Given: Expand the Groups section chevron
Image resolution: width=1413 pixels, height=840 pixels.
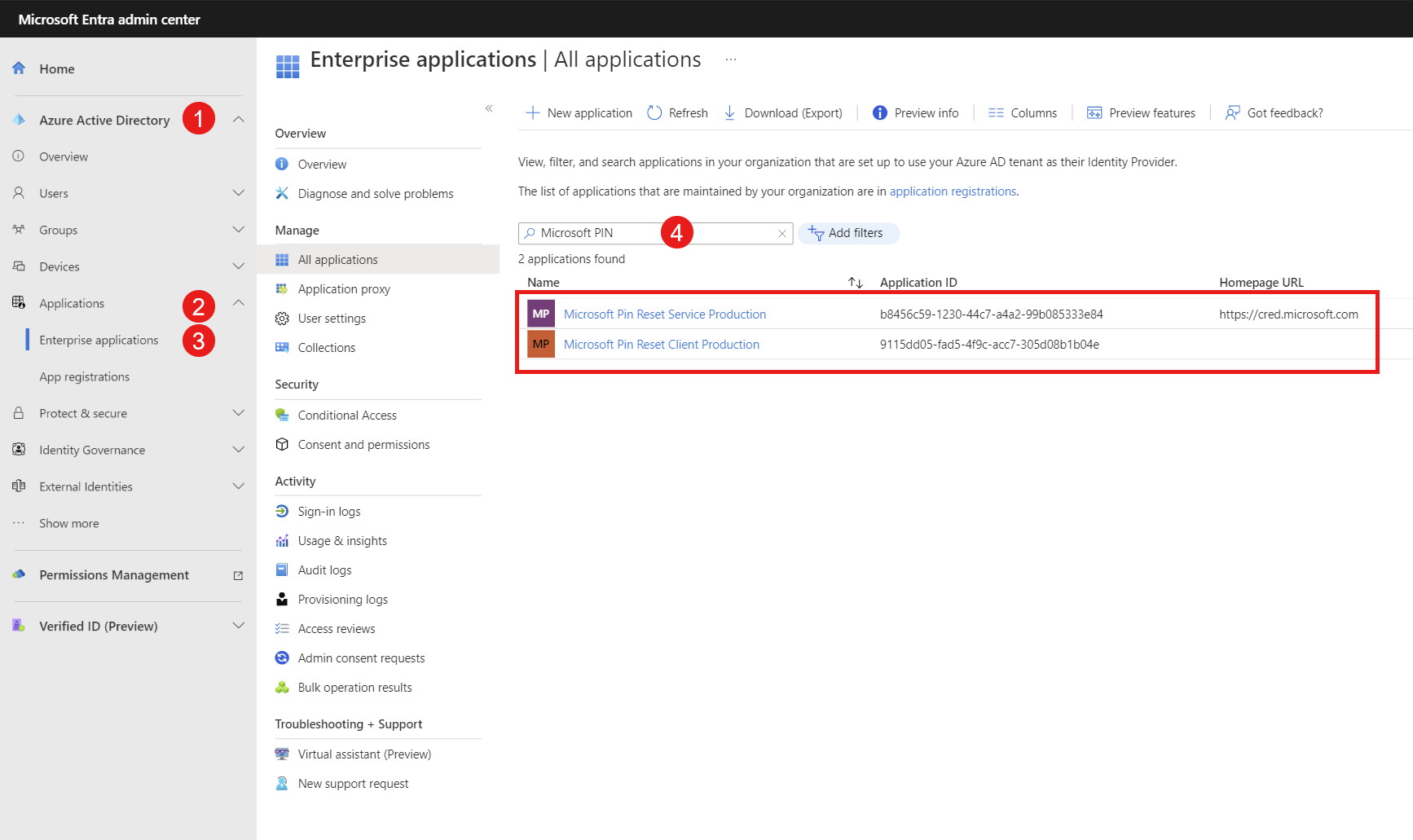Looking at the screenshot, I should [x=239, y=230].
